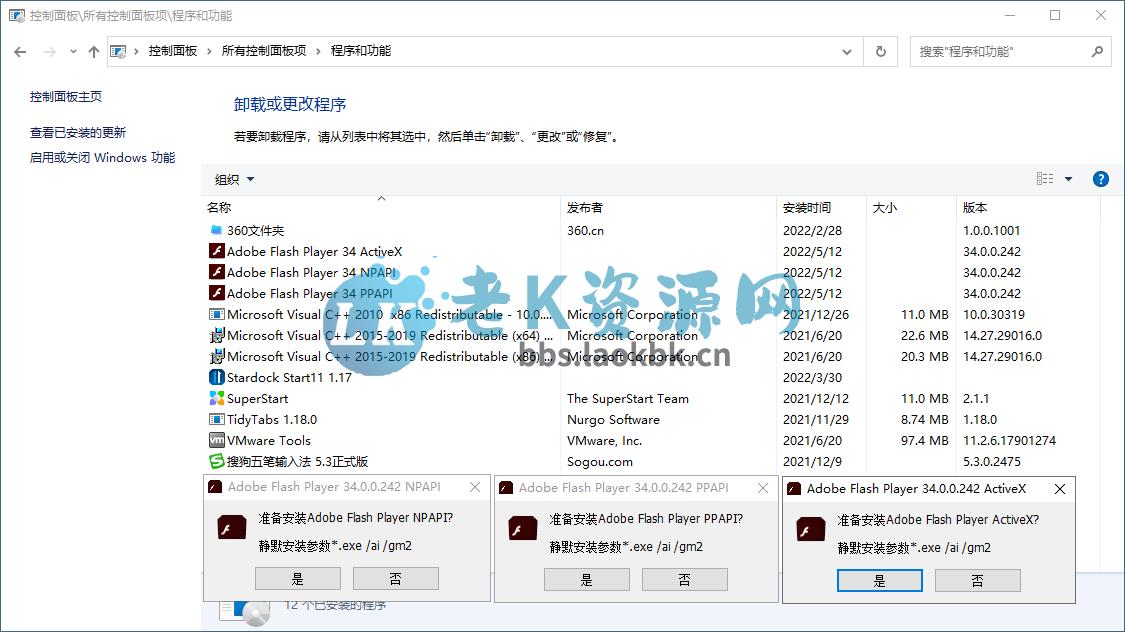Click the Flash icon in PPAPI dialog title
The height and width of the screenshot is (632, 1125).
click(x=506, y=488)
